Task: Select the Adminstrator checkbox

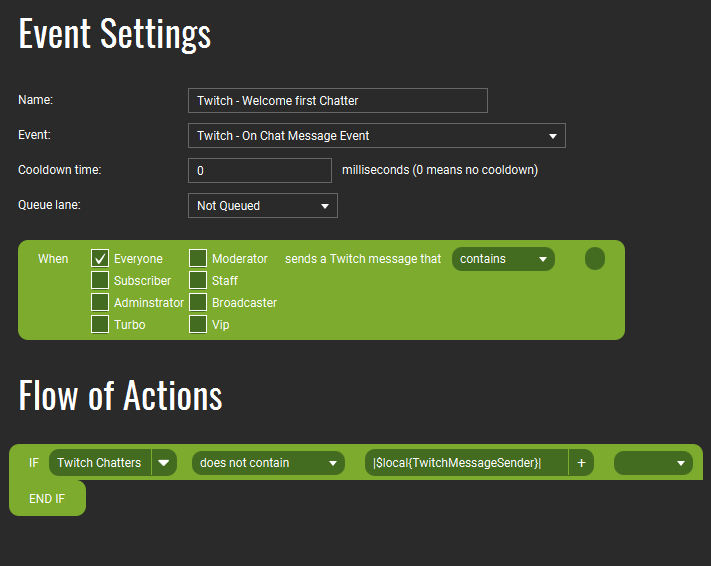Action: click(100, 302)
